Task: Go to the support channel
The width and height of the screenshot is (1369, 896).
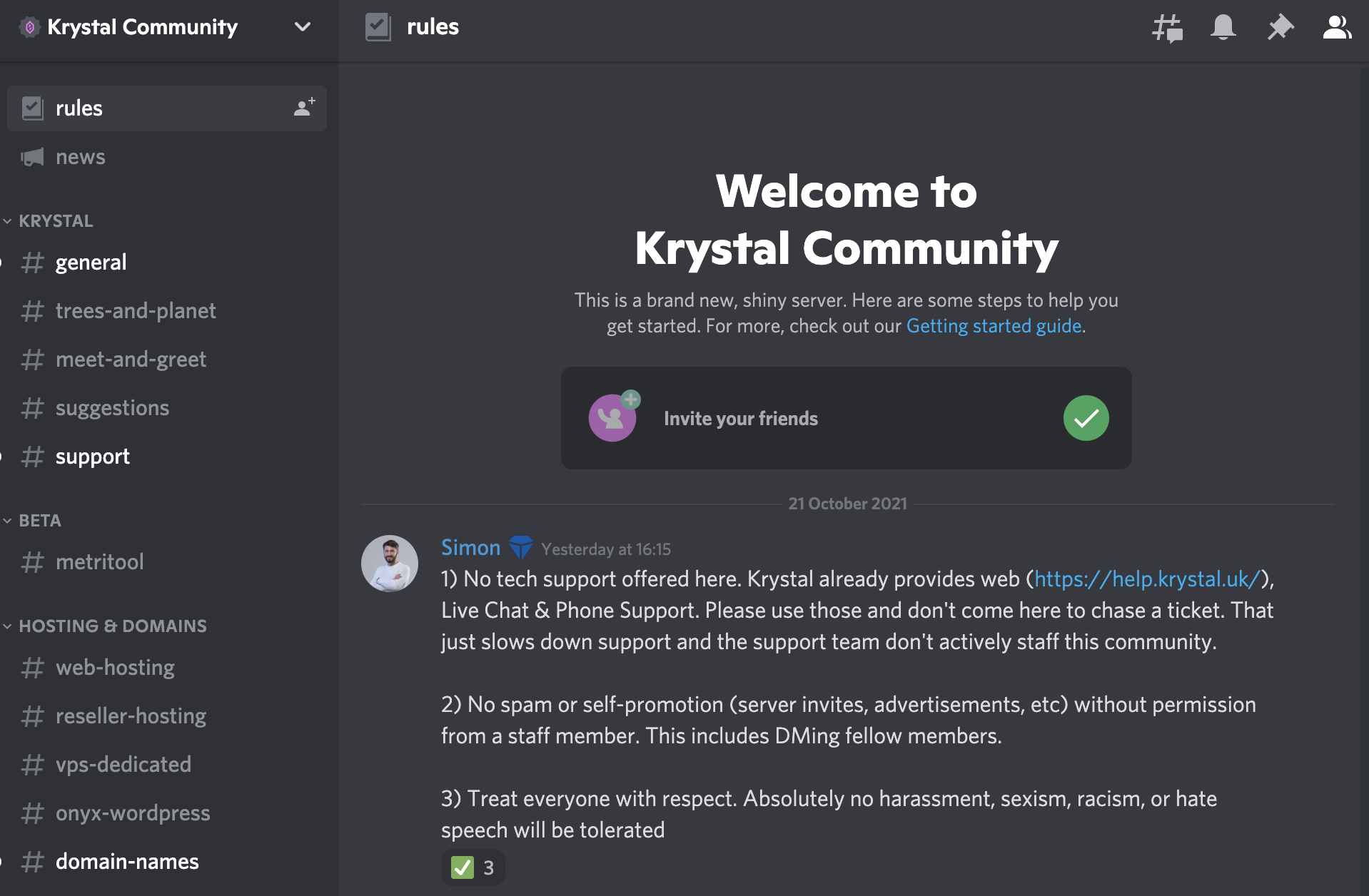Action: [167, 457]
